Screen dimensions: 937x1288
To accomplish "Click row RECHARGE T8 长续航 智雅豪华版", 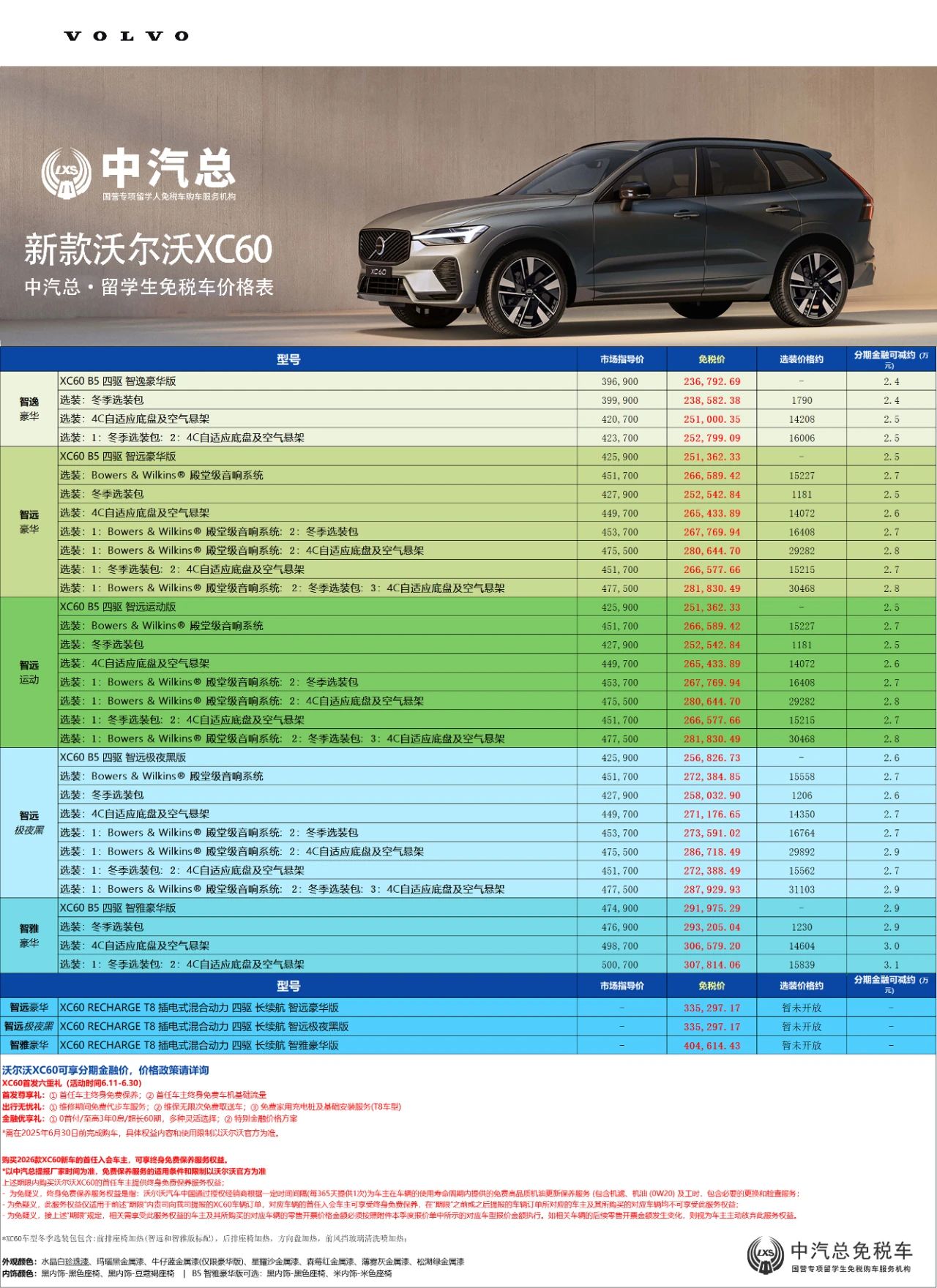I will pos(468,1046).
